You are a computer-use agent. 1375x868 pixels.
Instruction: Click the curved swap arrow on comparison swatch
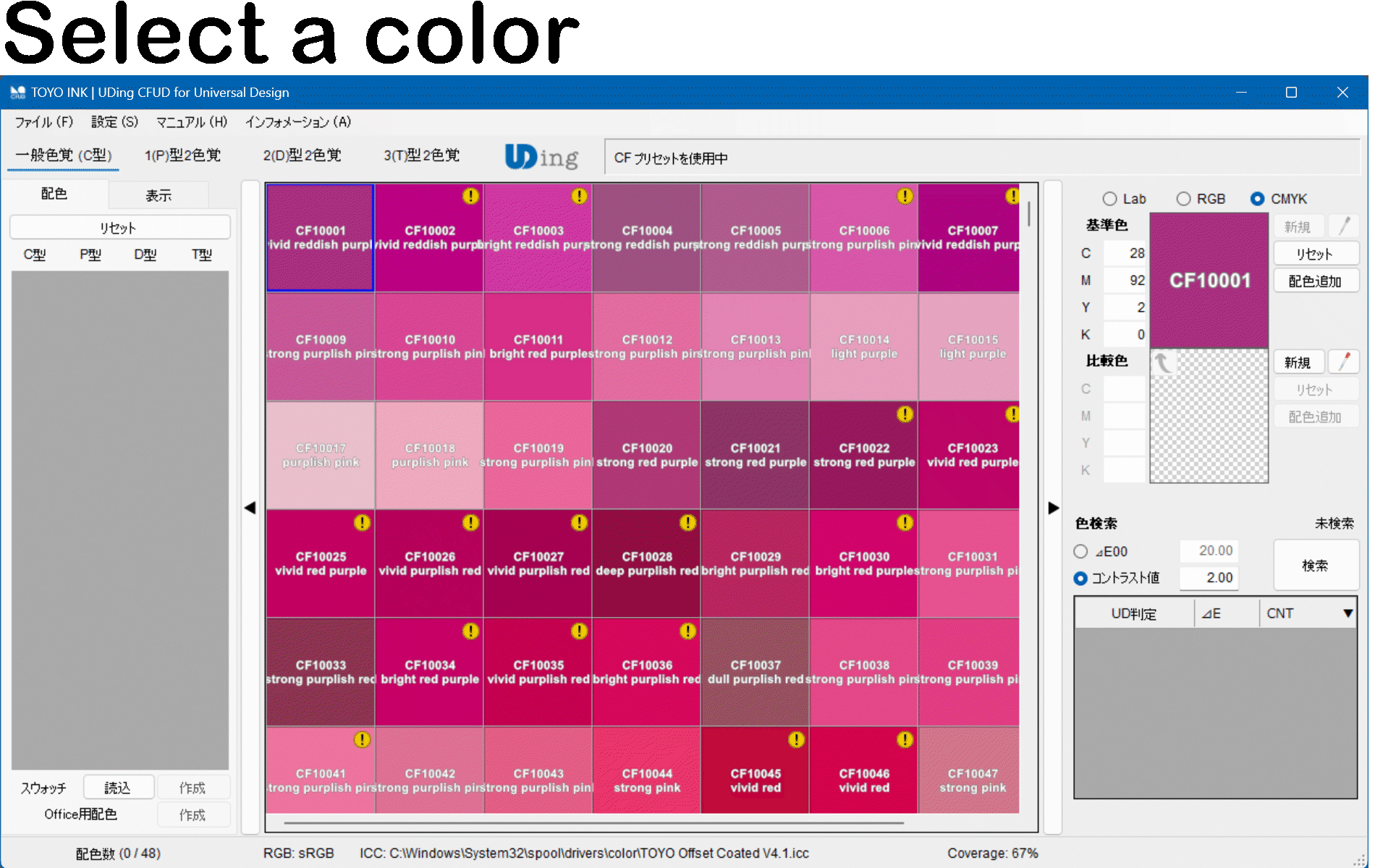point(1162,362)
